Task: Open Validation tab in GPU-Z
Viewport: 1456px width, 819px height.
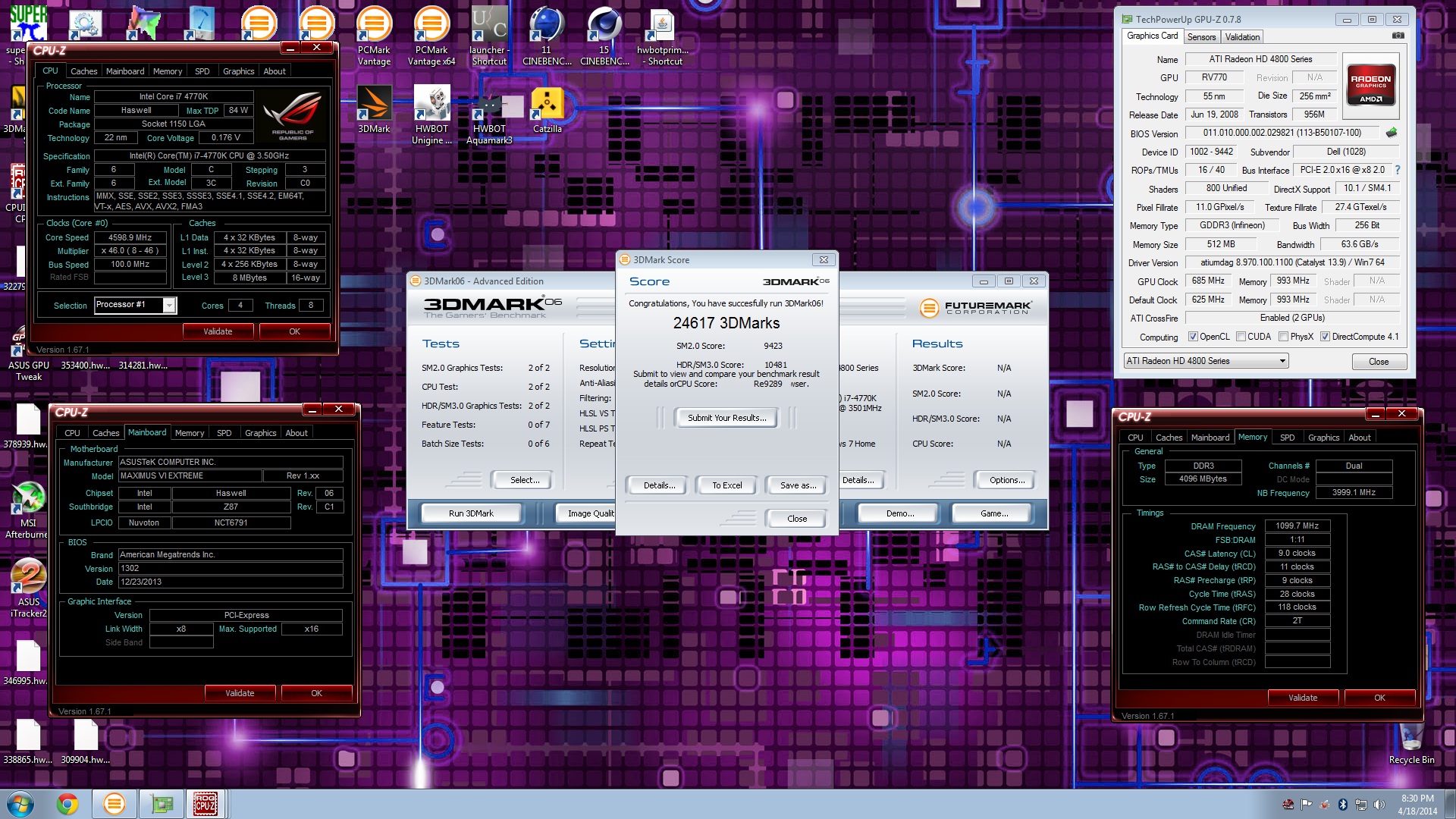Action: 1242,36
